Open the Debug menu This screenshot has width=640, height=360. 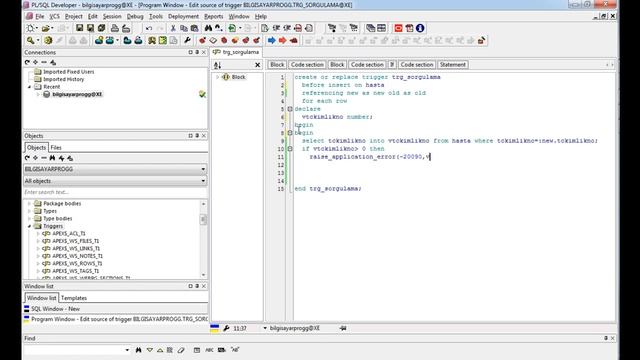[135, 16]
